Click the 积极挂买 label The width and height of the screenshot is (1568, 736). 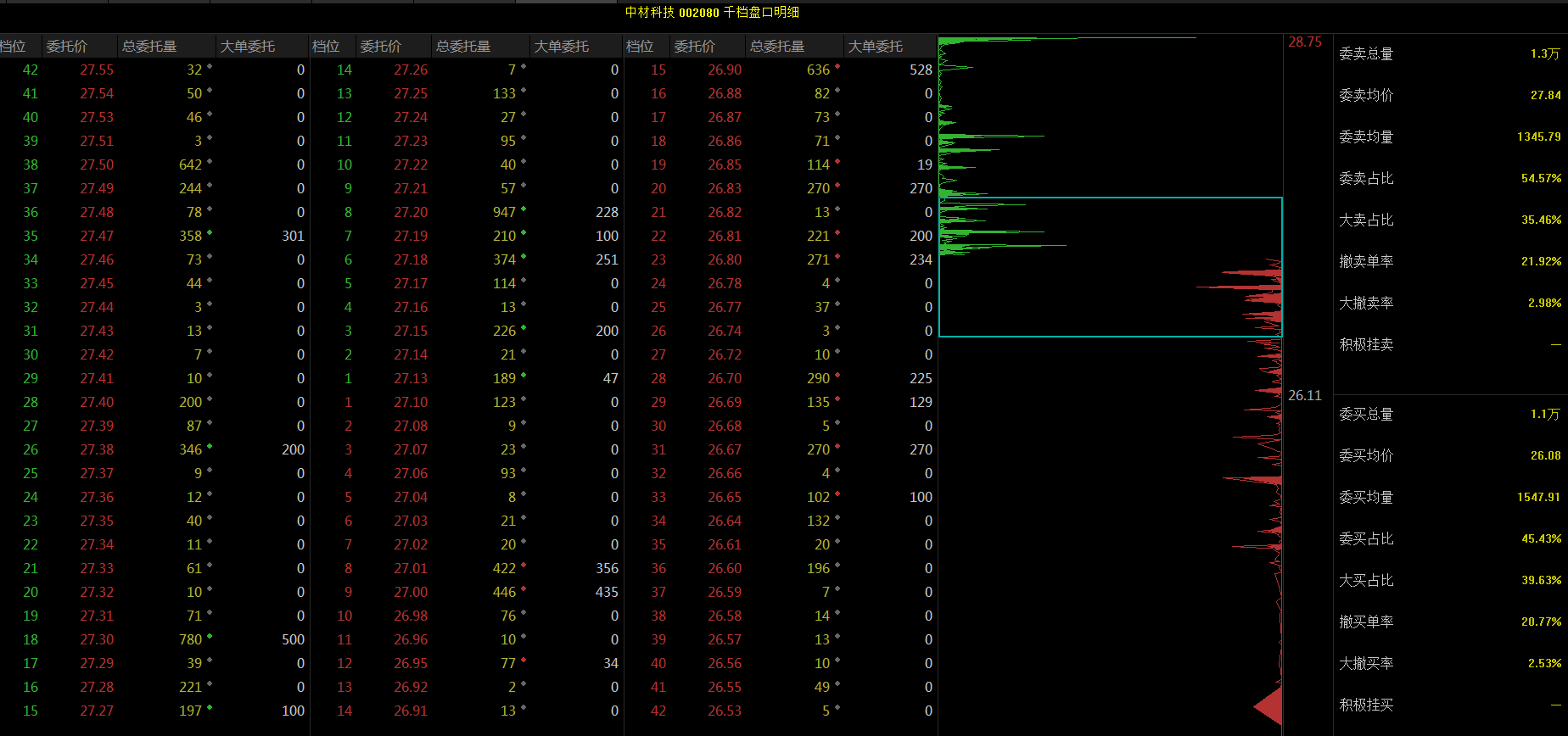(x=1366, y=705)
